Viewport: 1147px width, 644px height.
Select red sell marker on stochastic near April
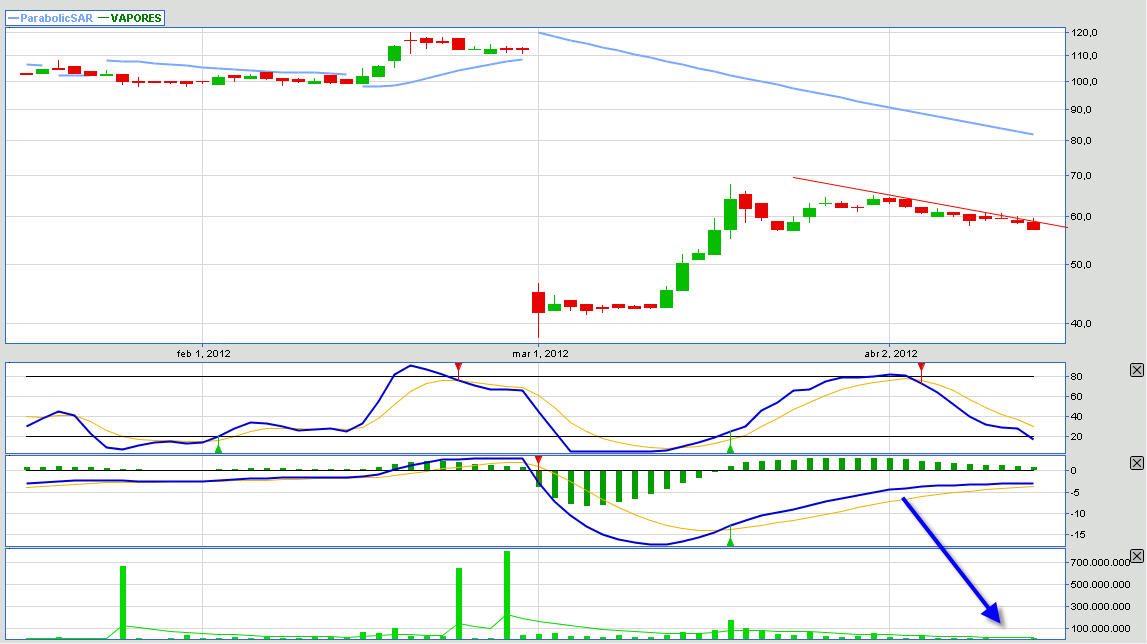[921, 369]
